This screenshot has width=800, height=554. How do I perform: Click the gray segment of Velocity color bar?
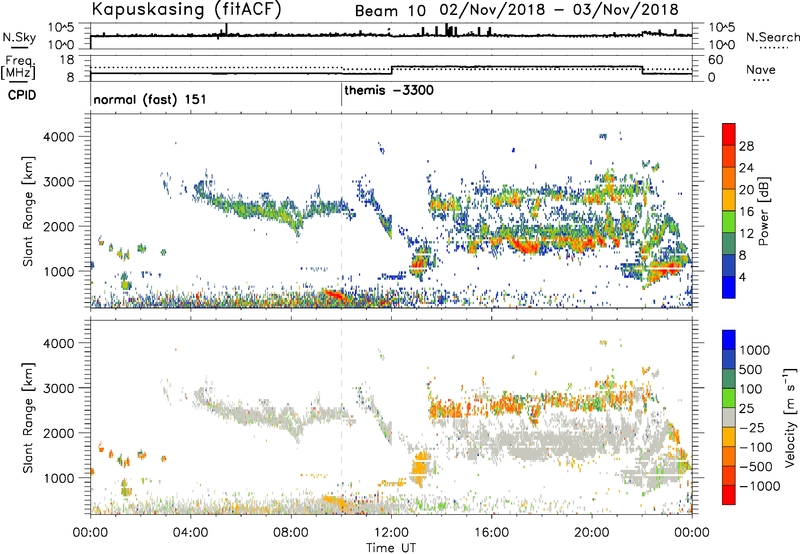tap(729, 418)
